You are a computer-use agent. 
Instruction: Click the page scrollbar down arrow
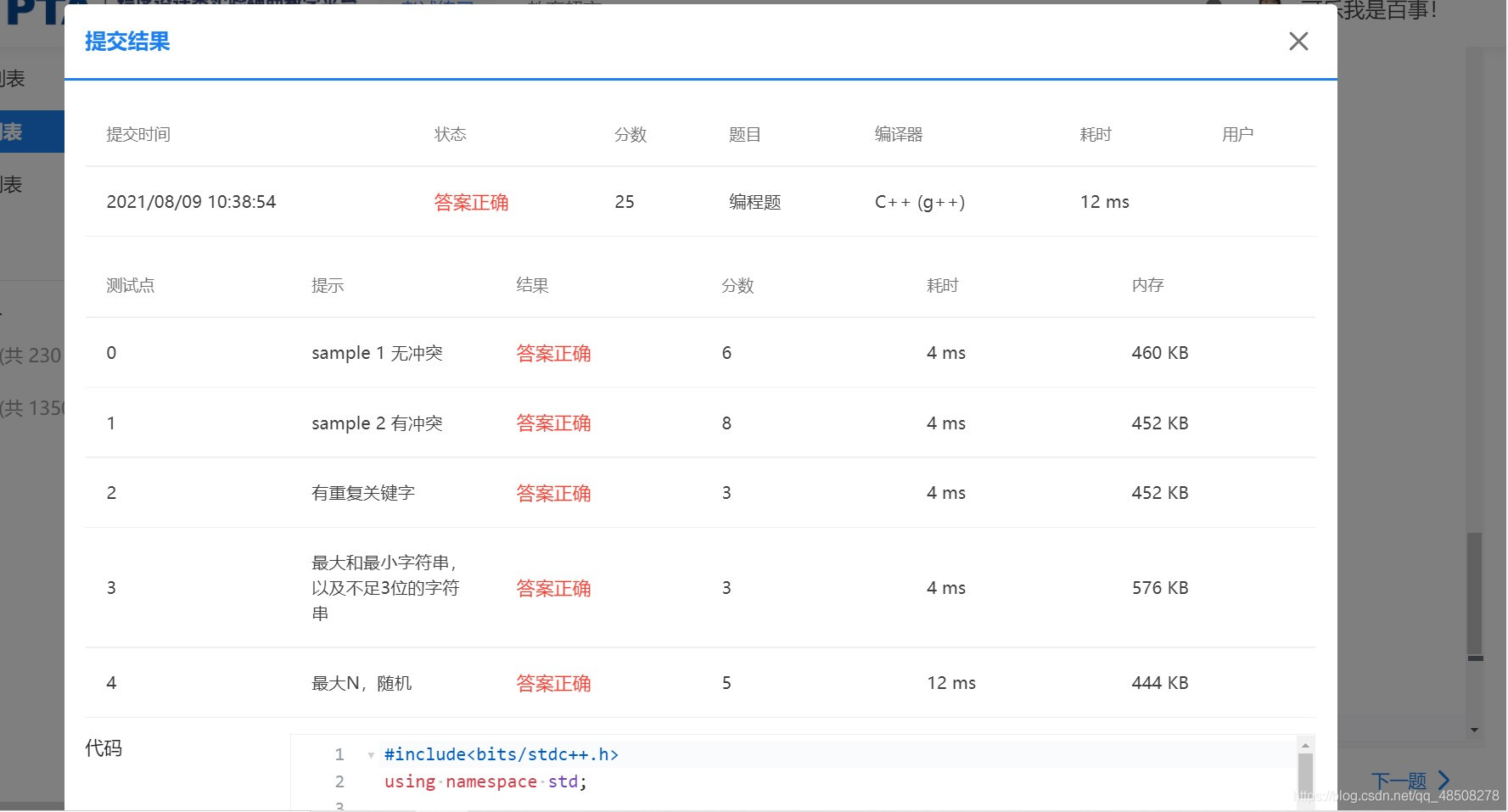[1475, 730]
